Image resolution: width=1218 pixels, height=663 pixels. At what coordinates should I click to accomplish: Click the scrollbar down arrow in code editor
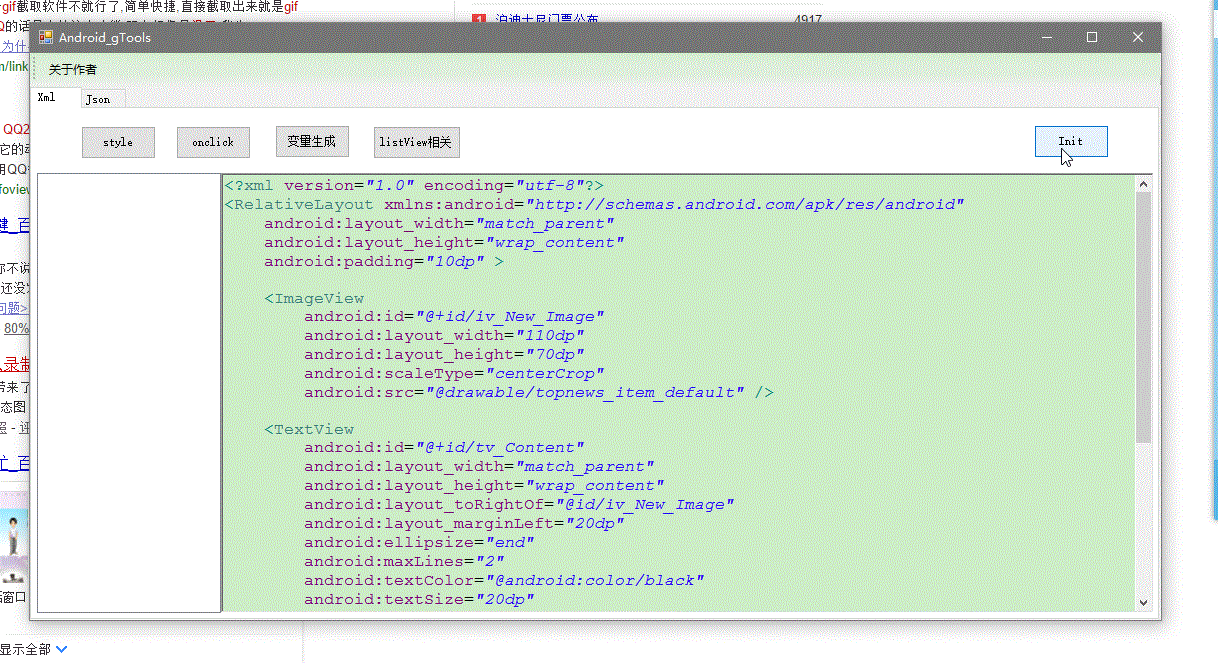(1144, 602)
